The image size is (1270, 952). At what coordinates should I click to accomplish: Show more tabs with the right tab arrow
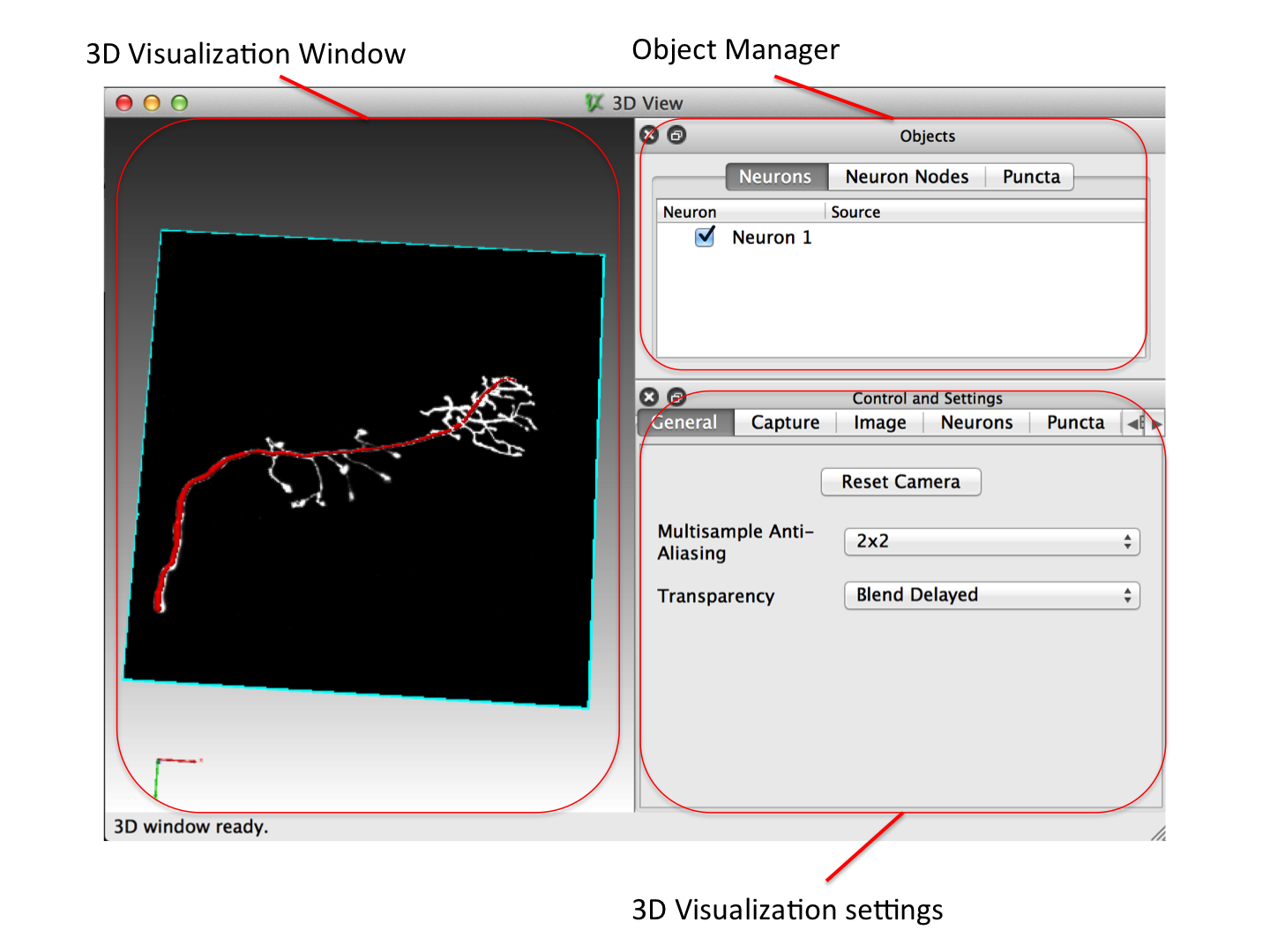1157,424
